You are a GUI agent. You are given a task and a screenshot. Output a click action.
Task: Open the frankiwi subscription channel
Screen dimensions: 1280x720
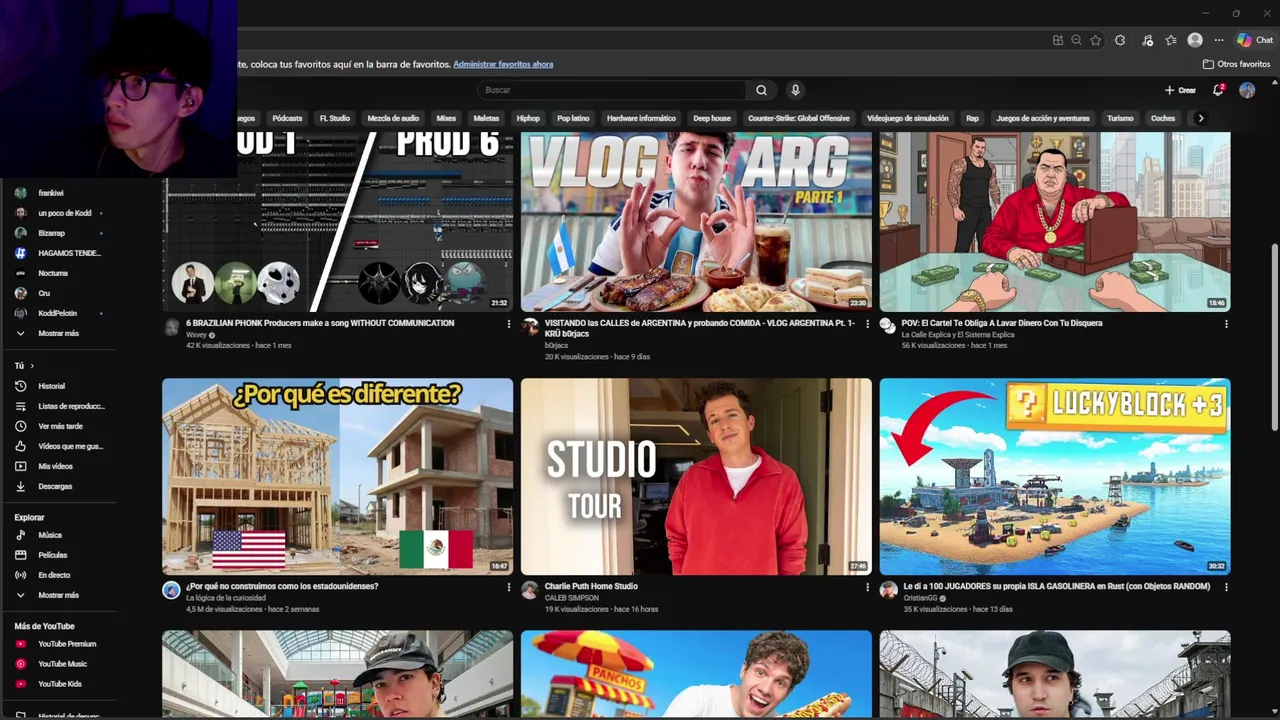click(x=51, y=193)
